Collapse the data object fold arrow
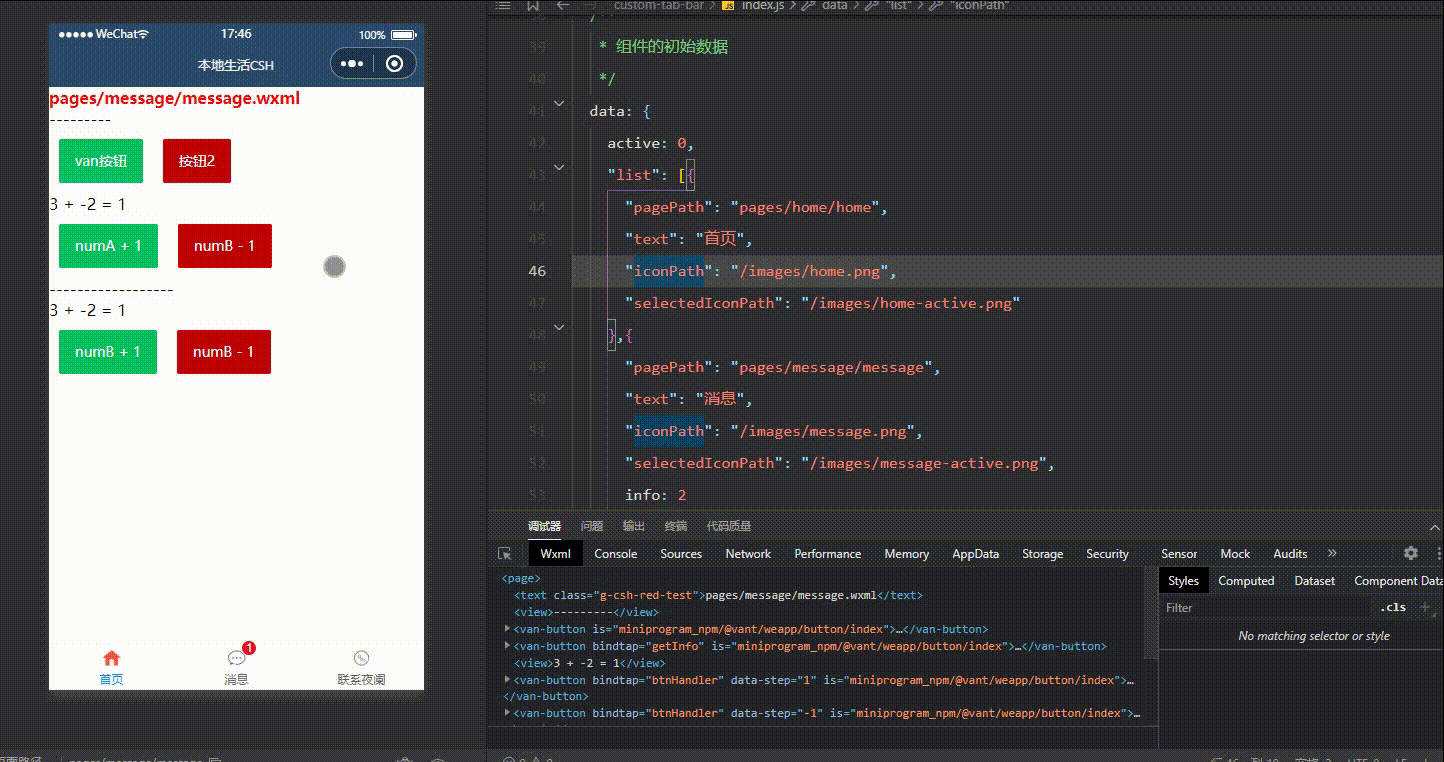This screenshot has width=1444, height=762. (559, 104)
